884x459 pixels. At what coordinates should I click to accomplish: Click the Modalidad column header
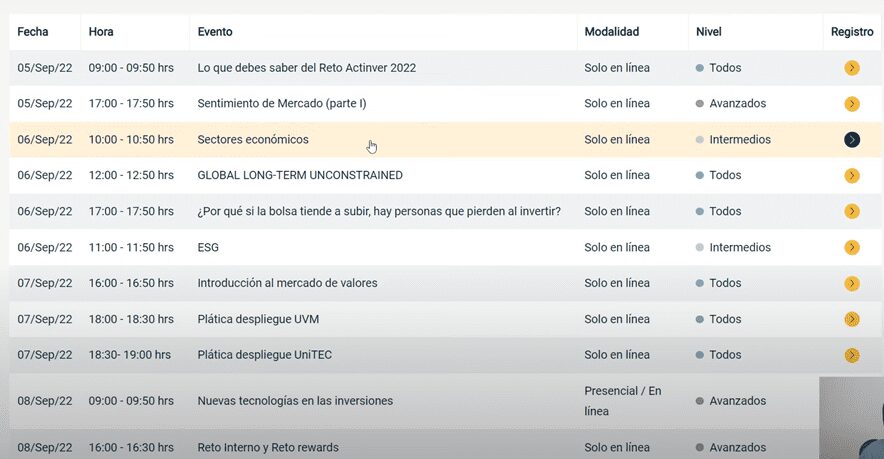(x=611, y=32)
